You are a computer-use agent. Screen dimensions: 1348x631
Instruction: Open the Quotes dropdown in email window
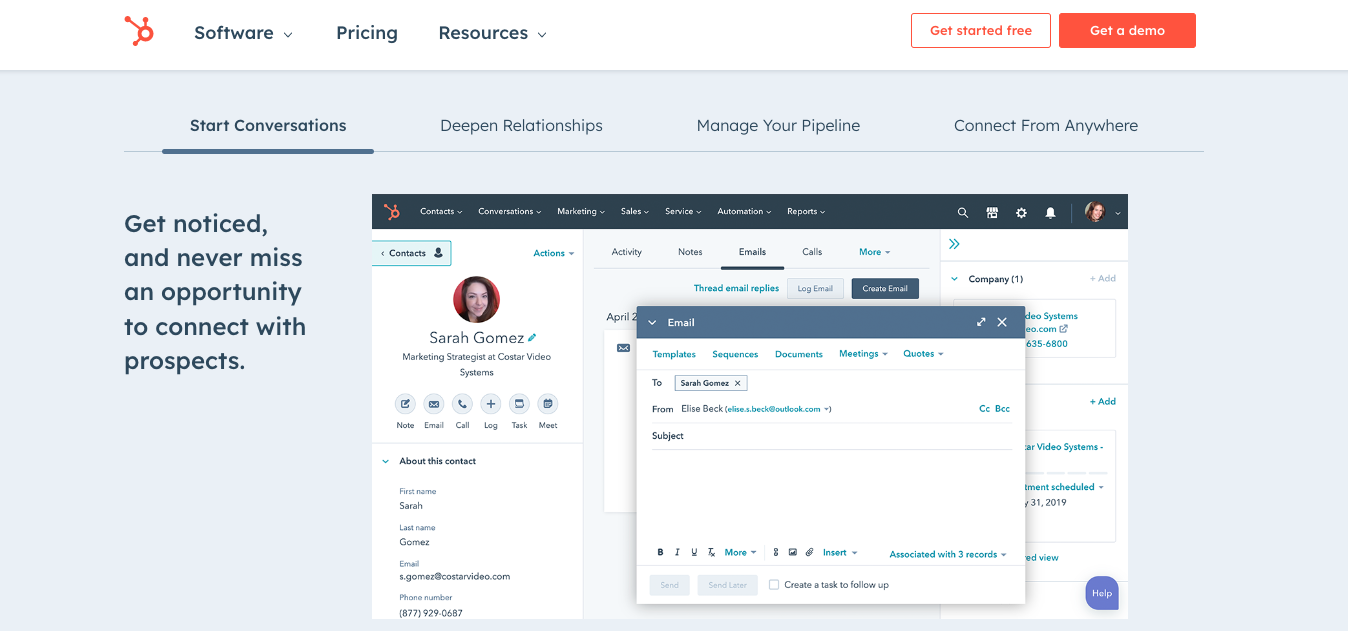(923, 354)
